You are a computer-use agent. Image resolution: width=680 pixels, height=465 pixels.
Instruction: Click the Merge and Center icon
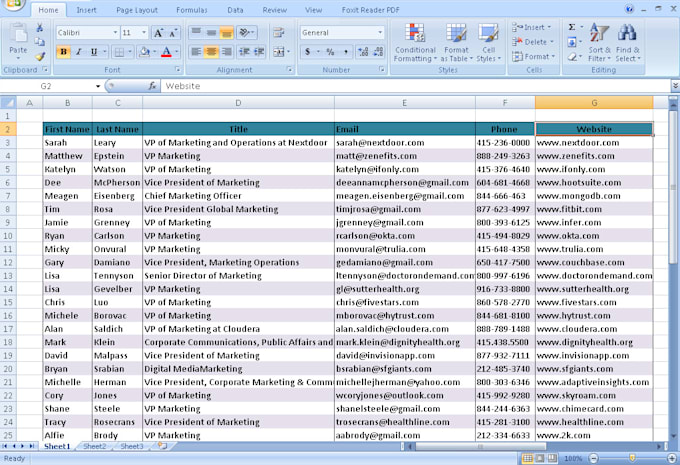278,52
